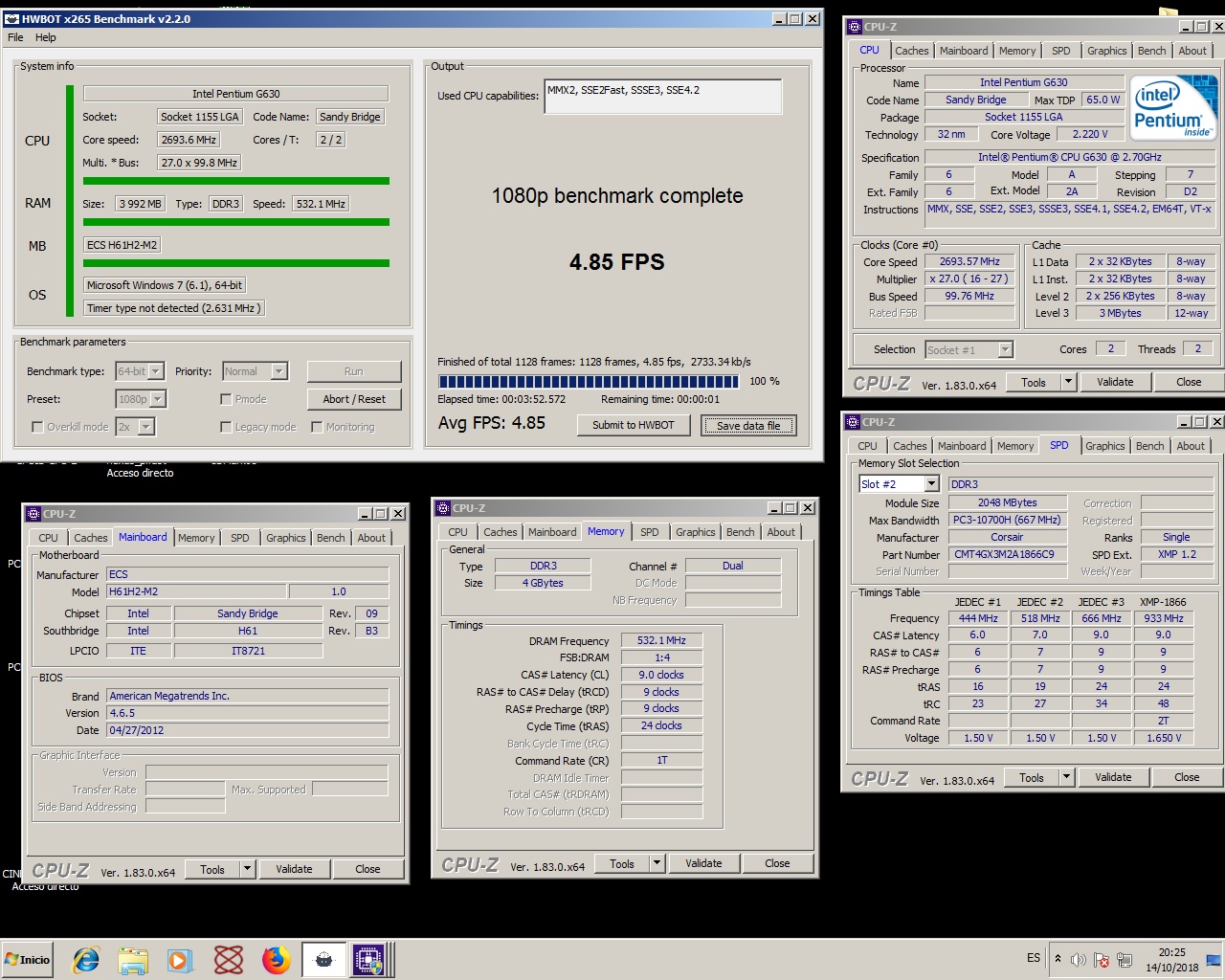This screenshot has width=1225, height=980.
Task: Switch to SPD tab in Memory window
Action: click(649, 532)
